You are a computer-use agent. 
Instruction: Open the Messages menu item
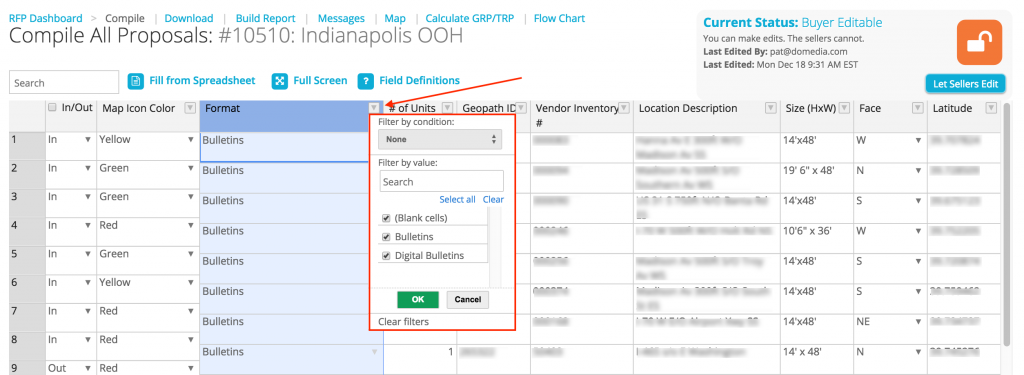pos(341,18)
